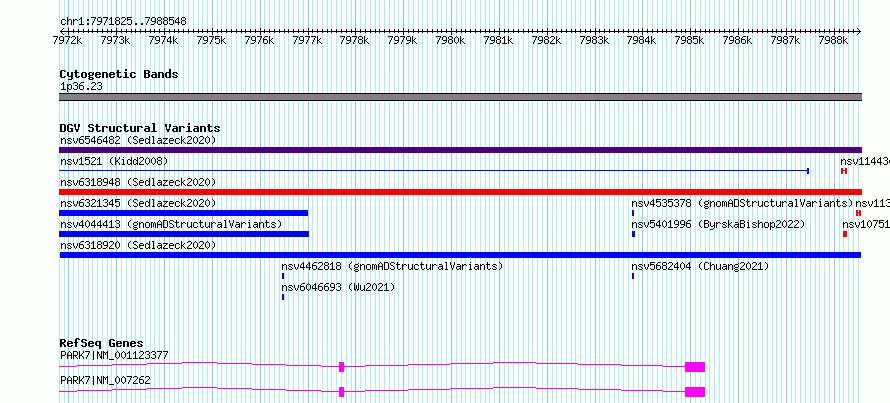Image resolution: width=890 pixels, height=403 pixels.
Task: Select the 7974k ruler label
Action: click(163, 40)
